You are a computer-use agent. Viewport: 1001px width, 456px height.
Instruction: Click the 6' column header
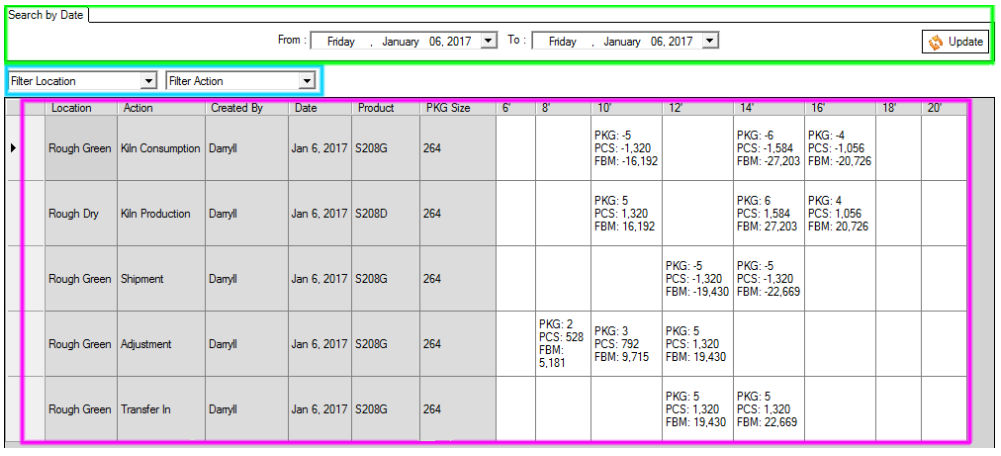[x=516, y=108]
